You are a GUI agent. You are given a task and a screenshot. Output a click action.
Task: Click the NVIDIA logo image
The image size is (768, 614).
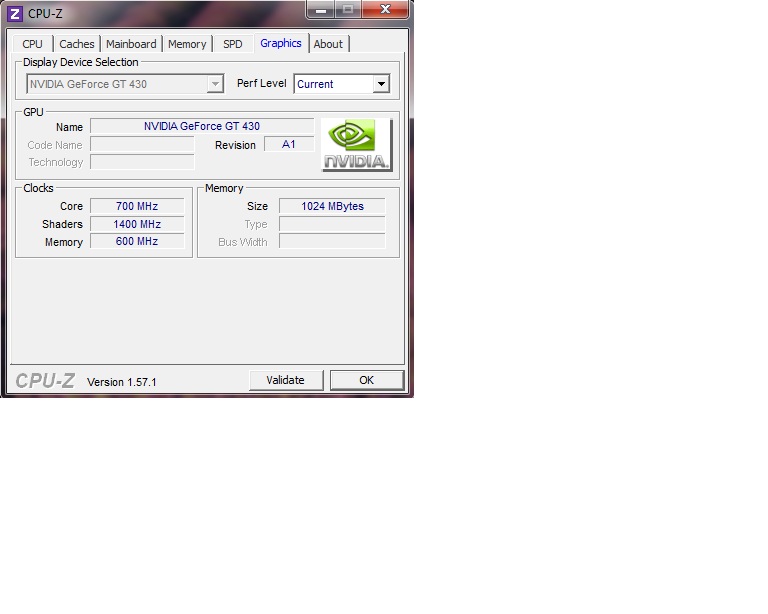[x=357, y=145]
